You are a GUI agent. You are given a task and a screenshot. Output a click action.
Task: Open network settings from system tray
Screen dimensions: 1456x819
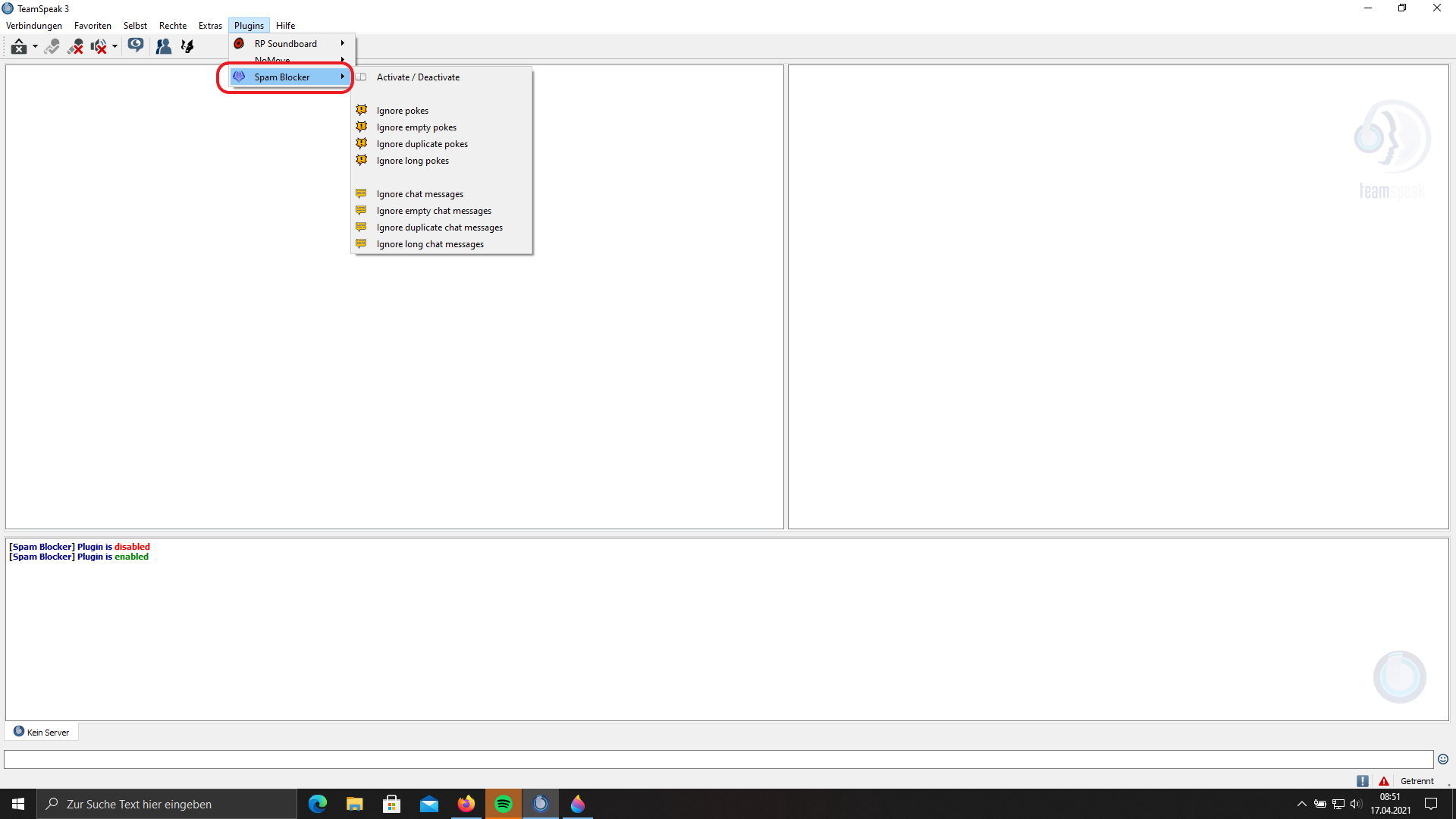pos(1338,804)
